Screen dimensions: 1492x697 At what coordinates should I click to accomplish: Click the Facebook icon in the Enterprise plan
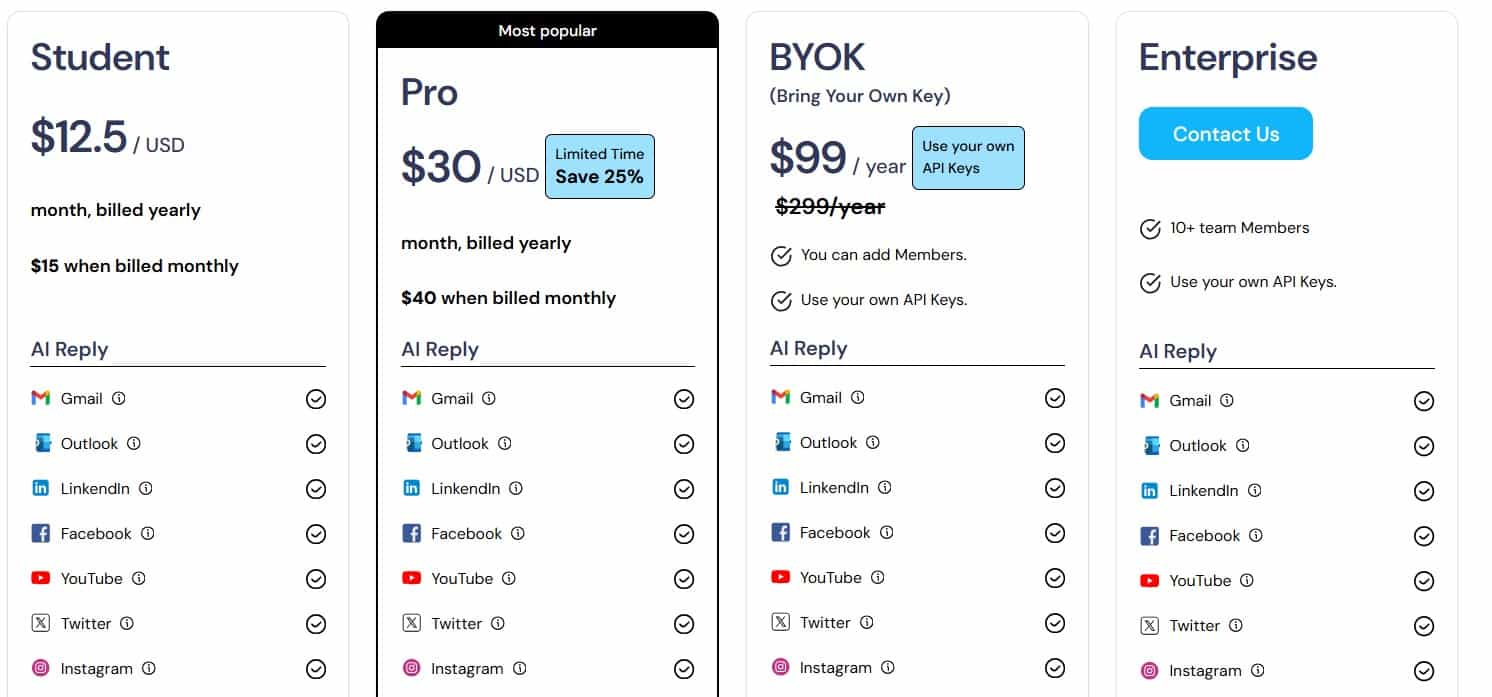[x=1151, y=535]
